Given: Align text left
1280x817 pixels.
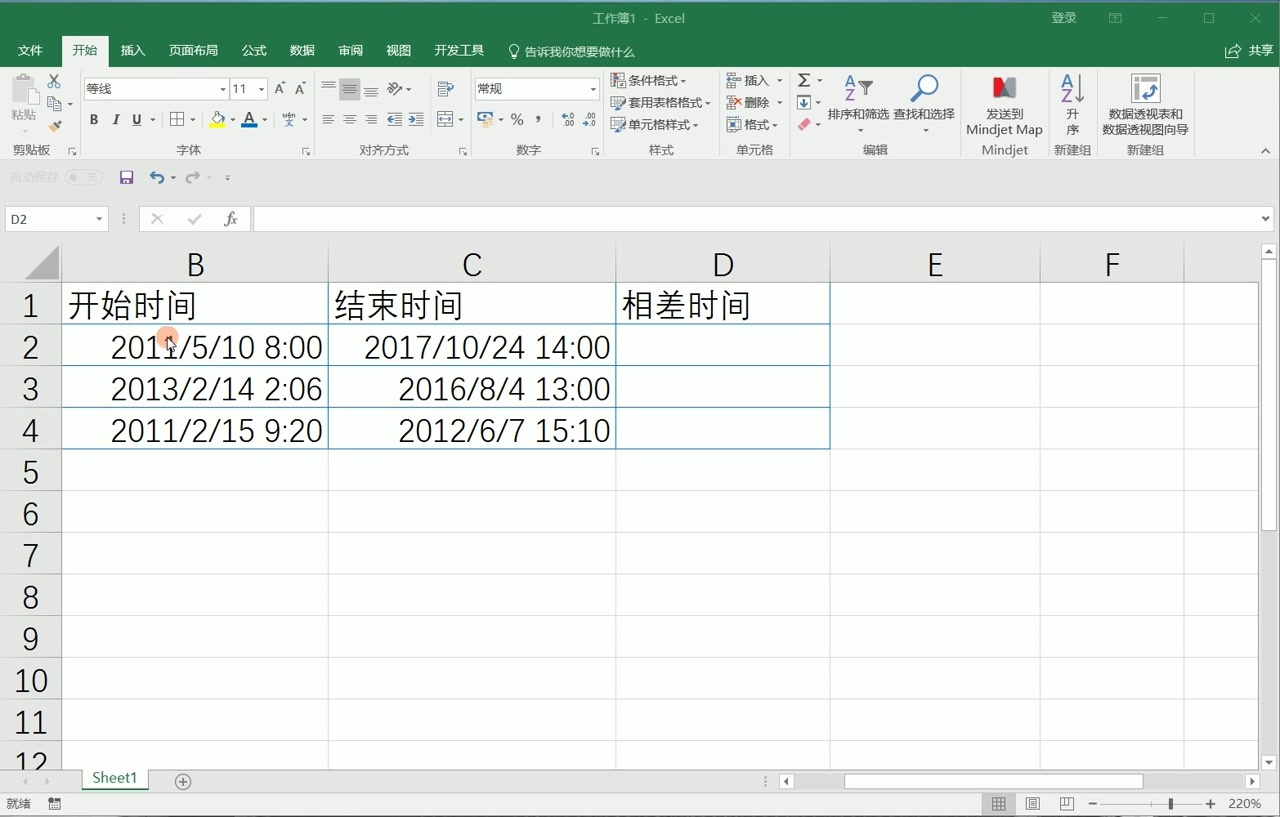Looking at the screenshot, I should tap(328, 120).
